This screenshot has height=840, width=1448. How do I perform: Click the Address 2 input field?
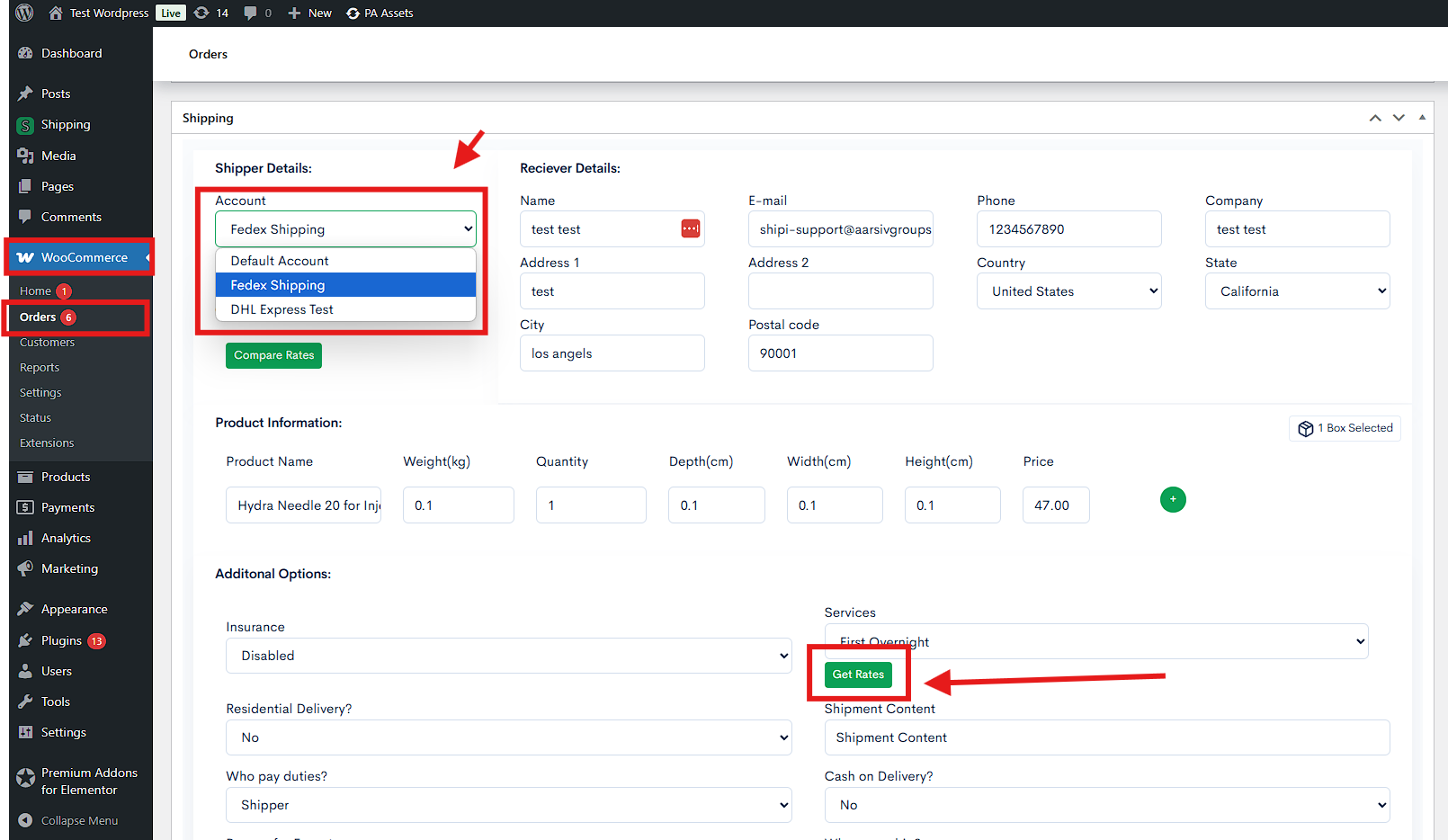click(x=840, y=290)
